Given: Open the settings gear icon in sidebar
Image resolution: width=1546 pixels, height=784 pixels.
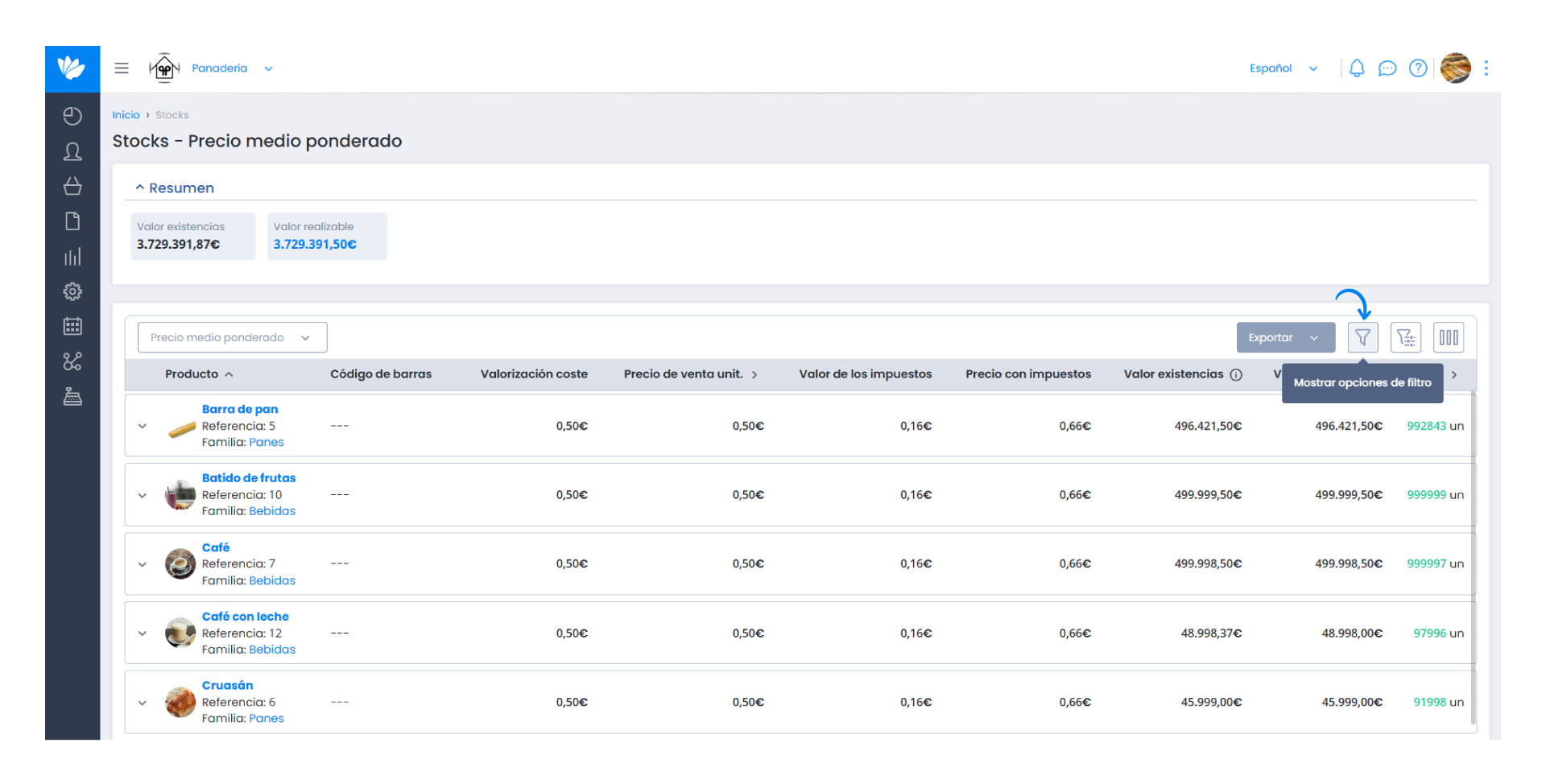Looking at the screenshot, I should click(x=72, y=291).
